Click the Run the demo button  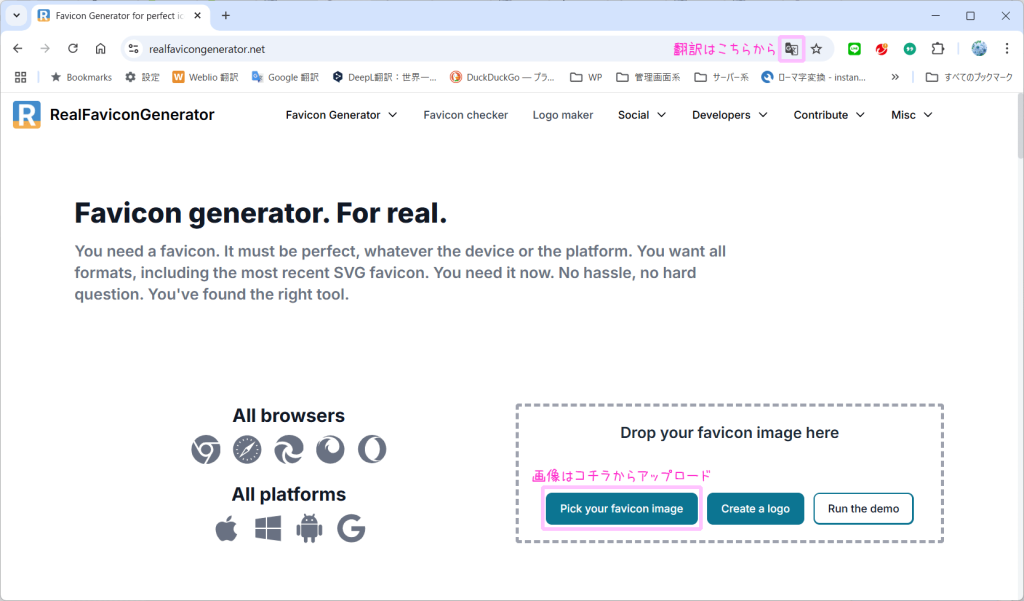click(x=863, y=508)
